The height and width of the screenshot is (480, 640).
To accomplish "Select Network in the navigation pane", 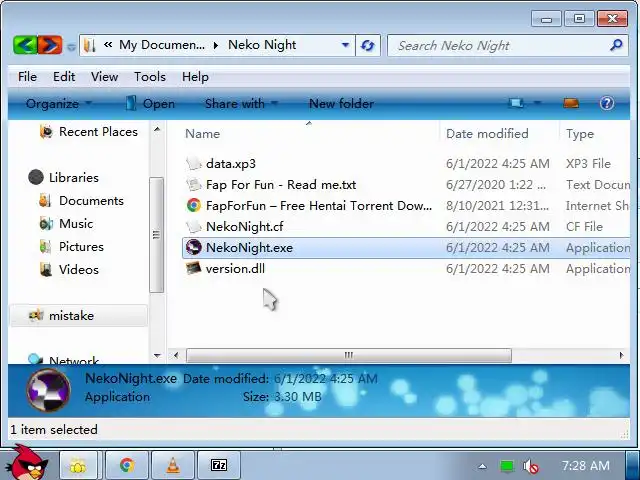I will pyautogui.click(x=73, y=360).
